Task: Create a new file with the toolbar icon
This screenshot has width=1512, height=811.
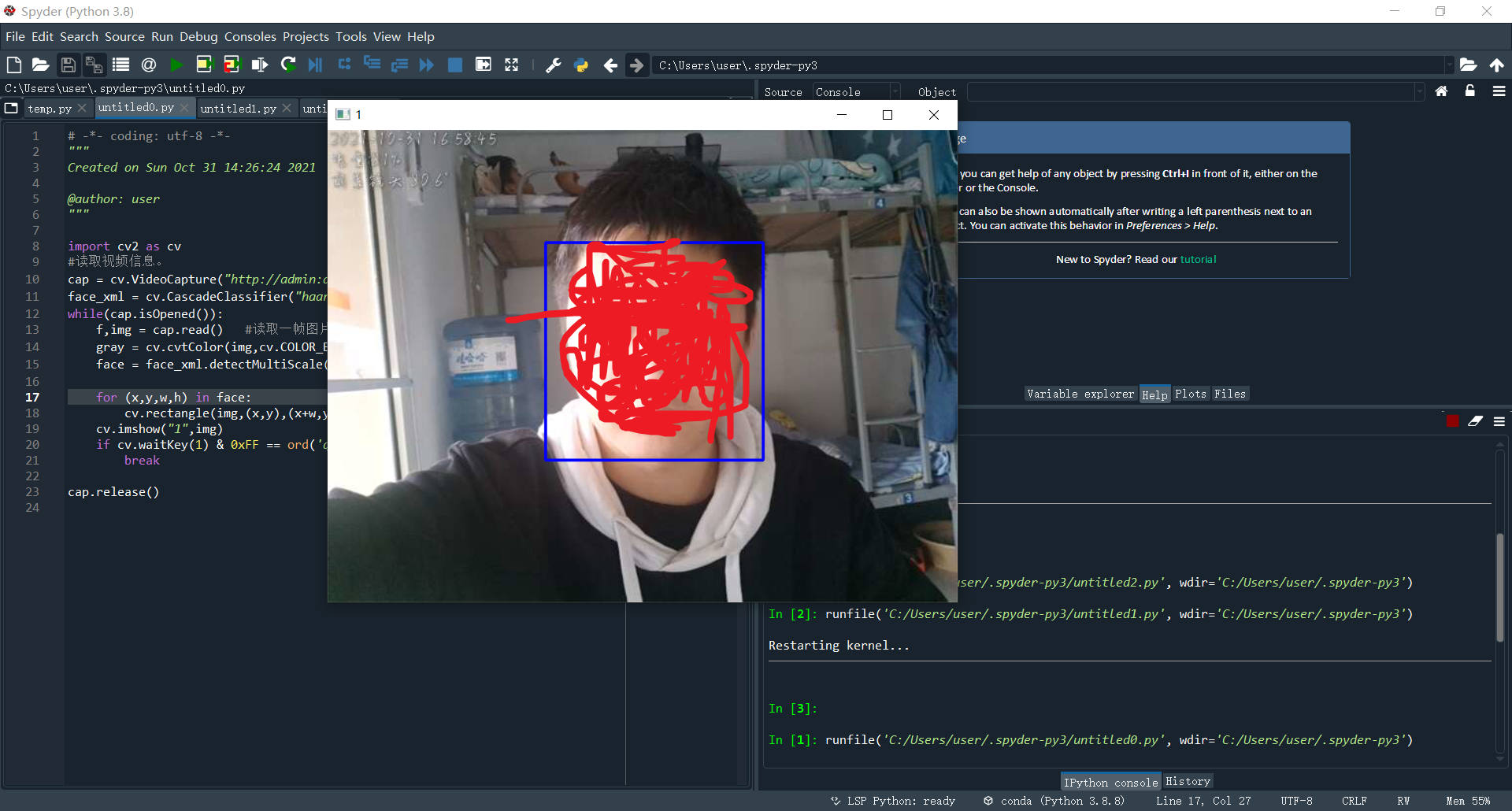Action: click(13, 65)
